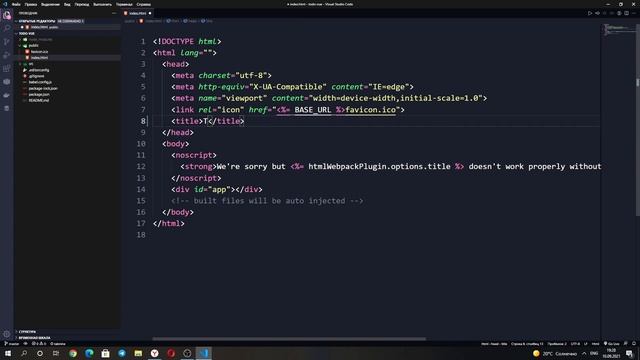Open the Run and Debug view

tap(7, 55)
